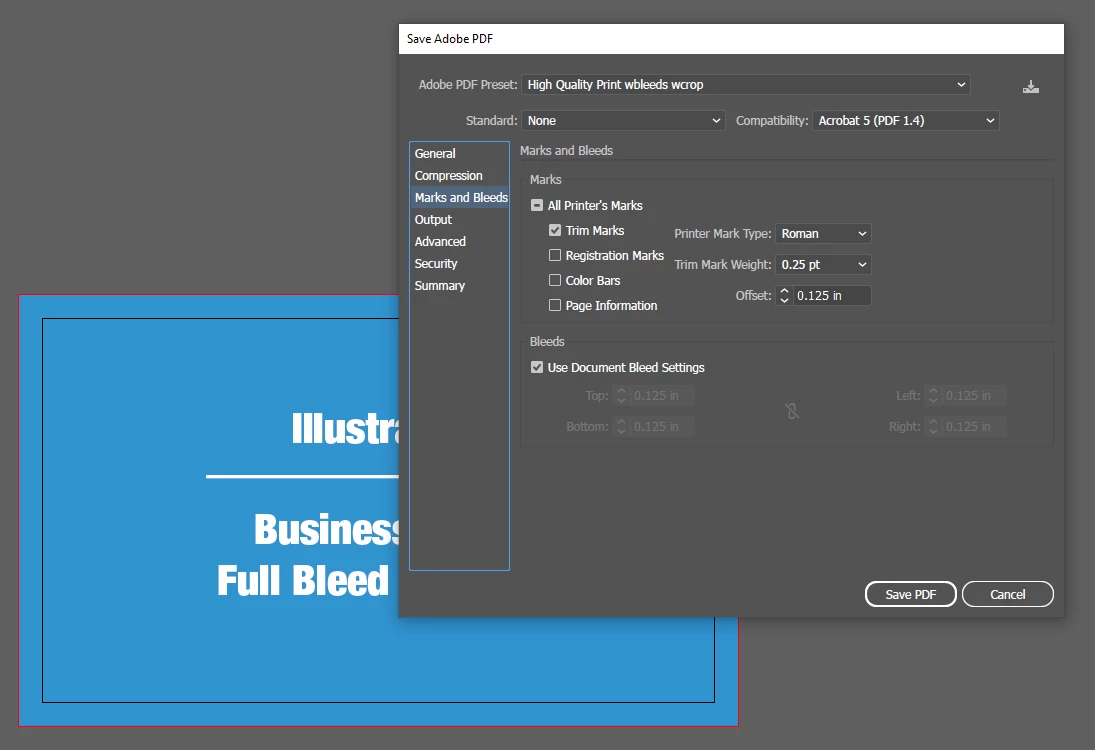Uncheck the Trim Marks checkbox
The width and height of the screenshot is (1095, 750).
click(x=555, y=230)
